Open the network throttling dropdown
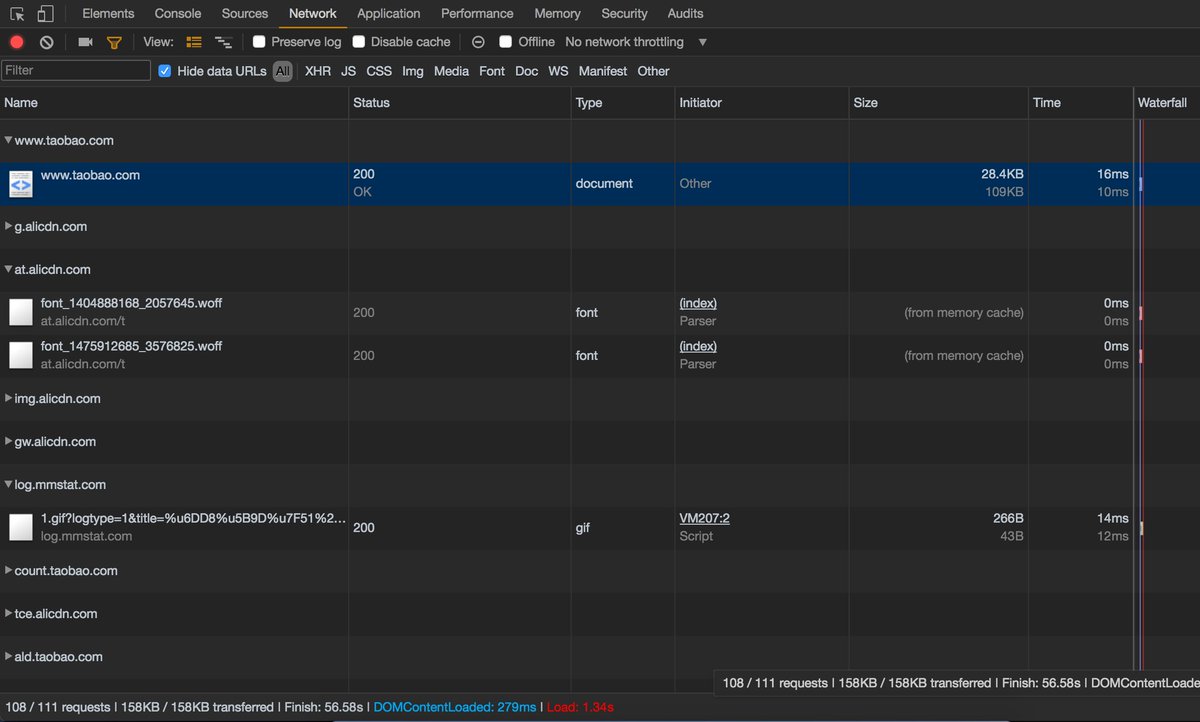Viewport: 1200px width, 722px height. (x=635, y=42)
